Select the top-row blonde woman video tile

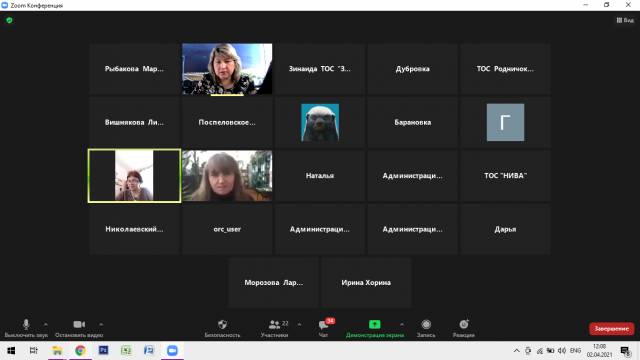[227, 69]
